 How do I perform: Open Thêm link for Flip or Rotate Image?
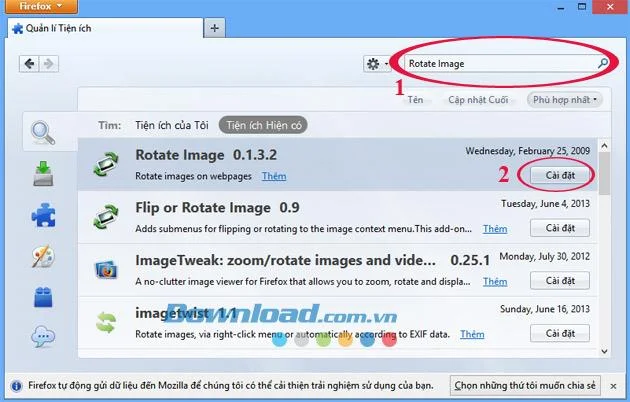click(495, 229)
